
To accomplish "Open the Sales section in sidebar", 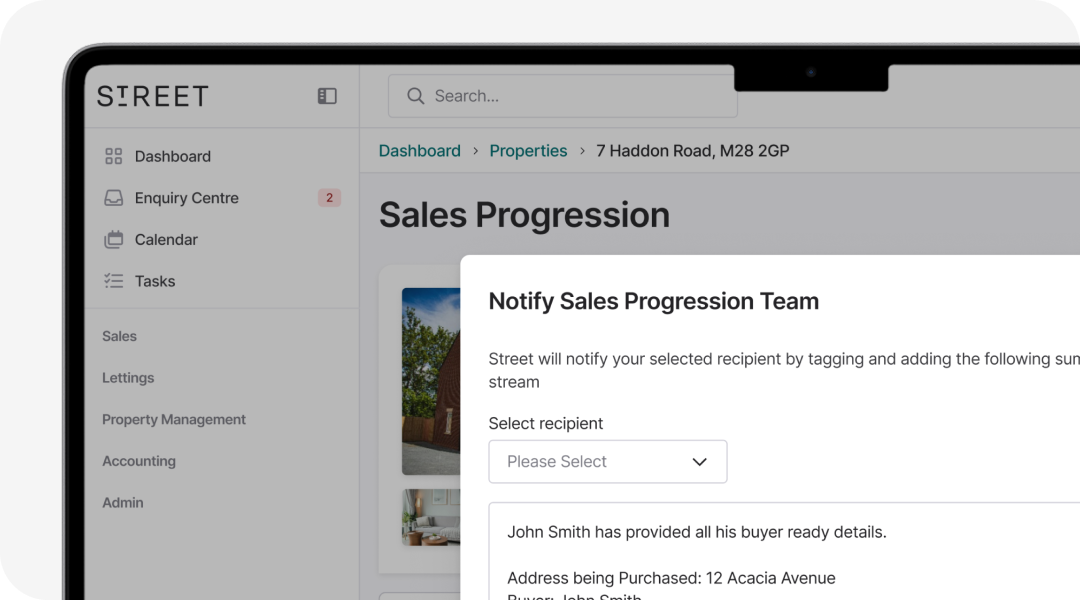I will [x=119, y=336].
